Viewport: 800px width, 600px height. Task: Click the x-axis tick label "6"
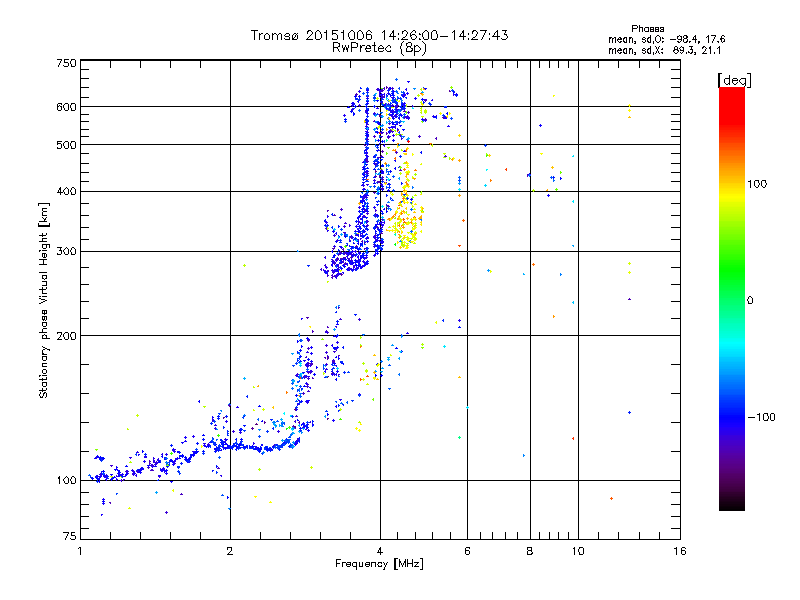click(467, 551)
